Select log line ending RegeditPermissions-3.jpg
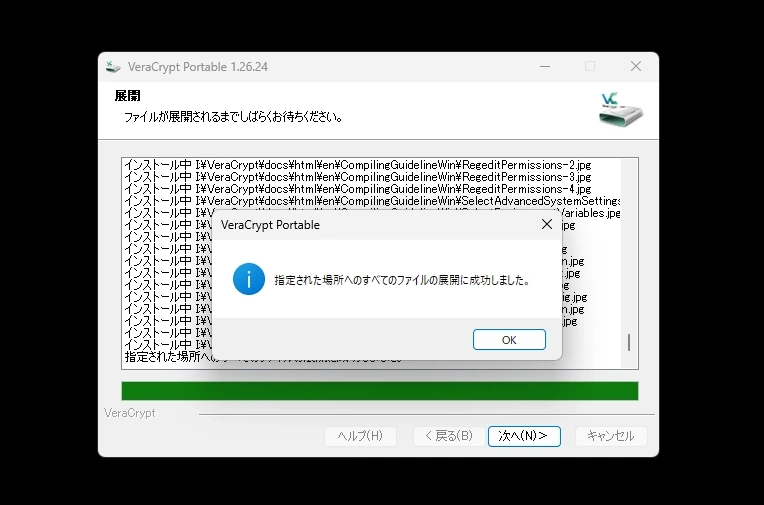Viewport: 764px width, 505px height. tap(358, 177)
